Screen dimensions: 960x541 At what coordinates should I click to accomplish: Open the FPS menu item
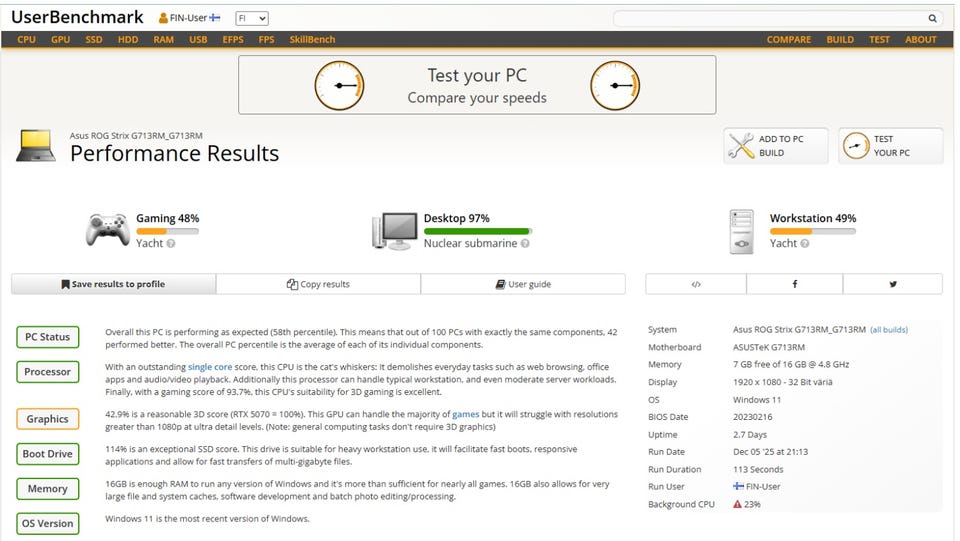tap(266, 39)
